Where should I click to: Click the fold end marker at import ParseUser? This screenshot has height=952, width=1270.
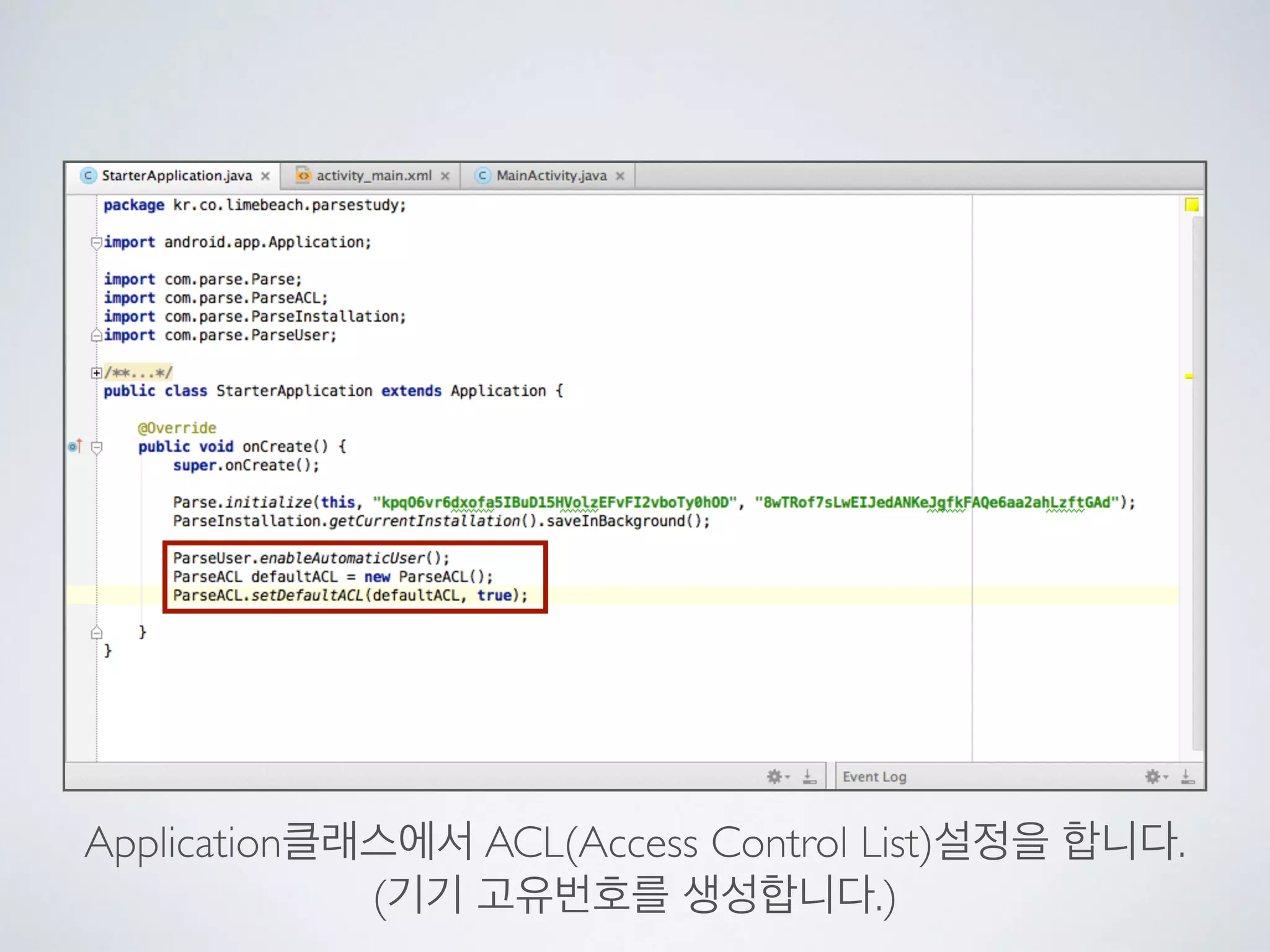pos(96,335)
